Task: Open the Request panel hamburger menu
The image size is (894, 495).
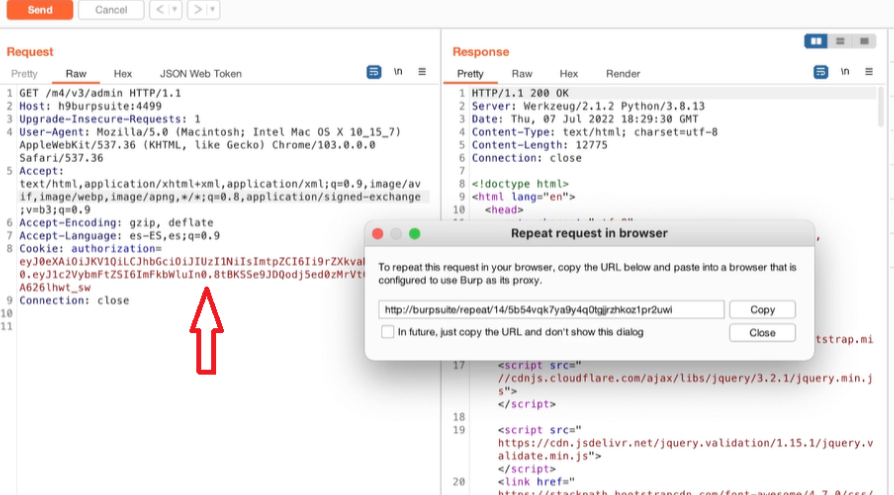Action: [422, 72]
